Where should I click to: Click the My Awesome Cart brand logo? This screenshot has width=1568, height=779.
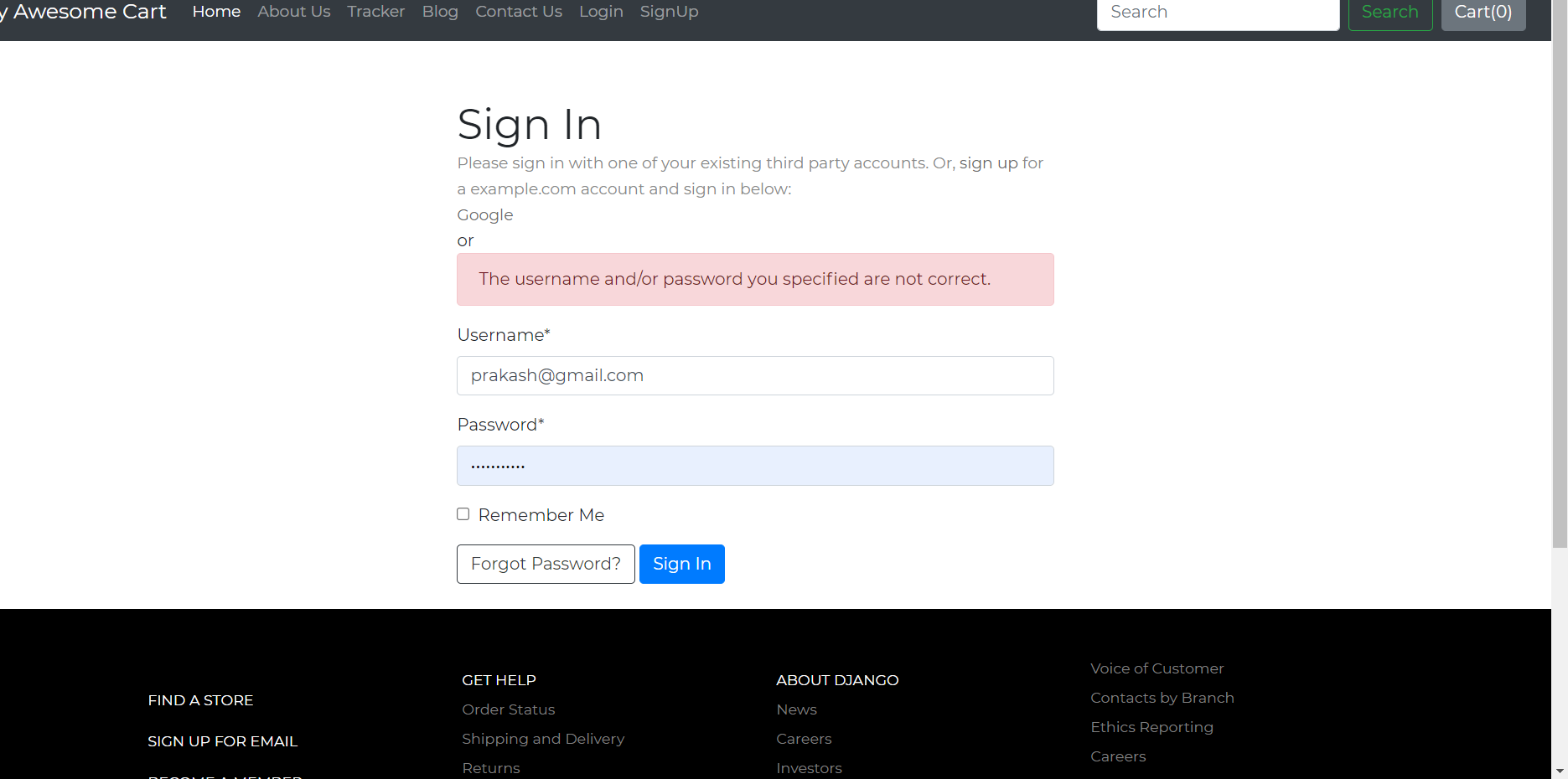(x=80, y=12)
